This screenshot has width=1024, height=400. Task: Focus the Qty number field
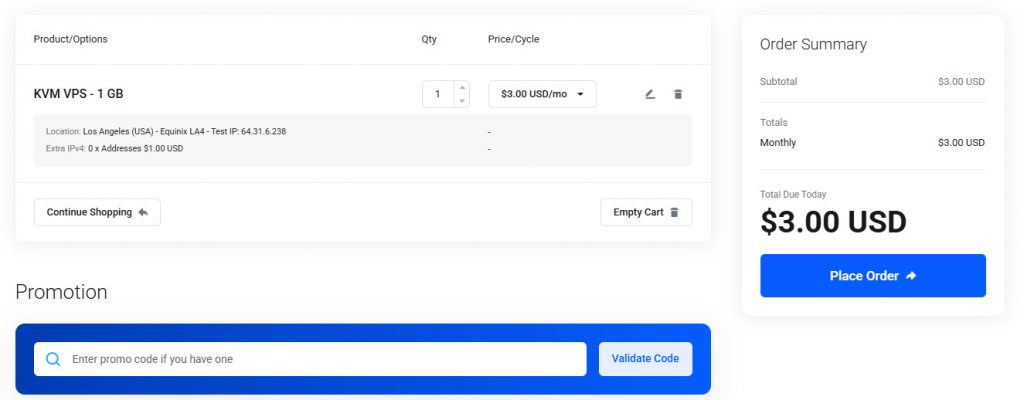click(438, 94)
